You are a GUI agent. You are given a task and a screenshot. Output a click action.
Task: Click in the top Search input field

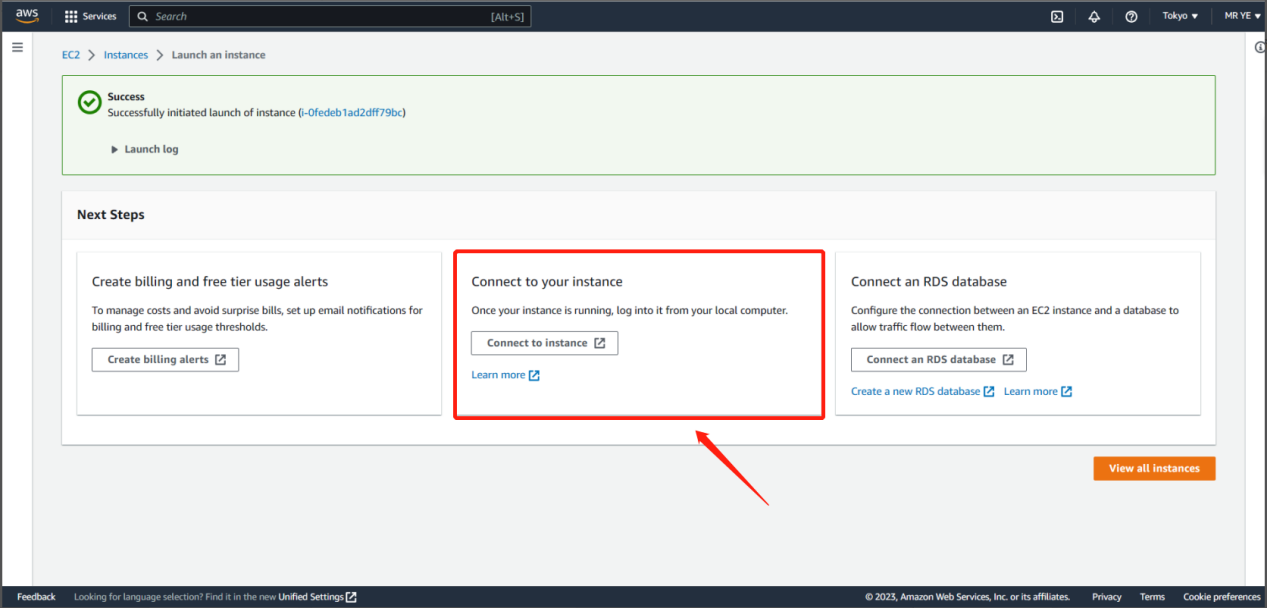[x=320, y=17]
